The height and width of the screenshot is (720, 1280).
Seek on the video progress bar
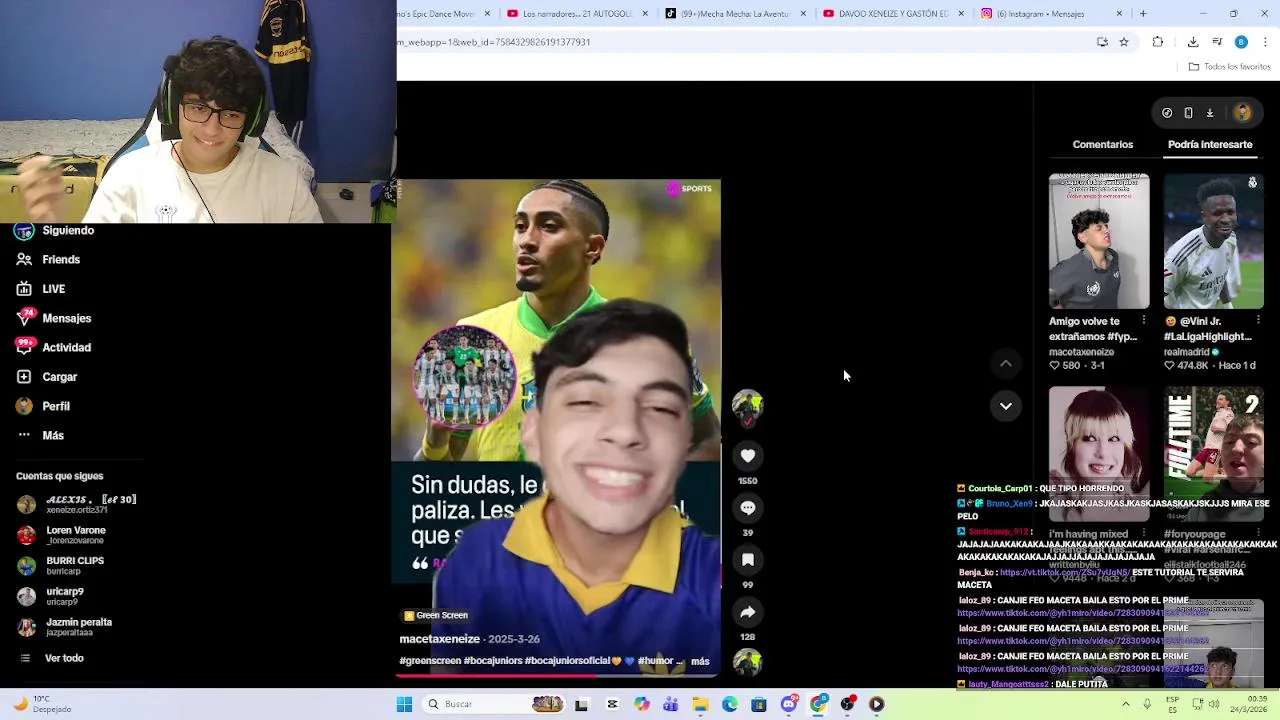pyautogui.click(x=558, y=677)
